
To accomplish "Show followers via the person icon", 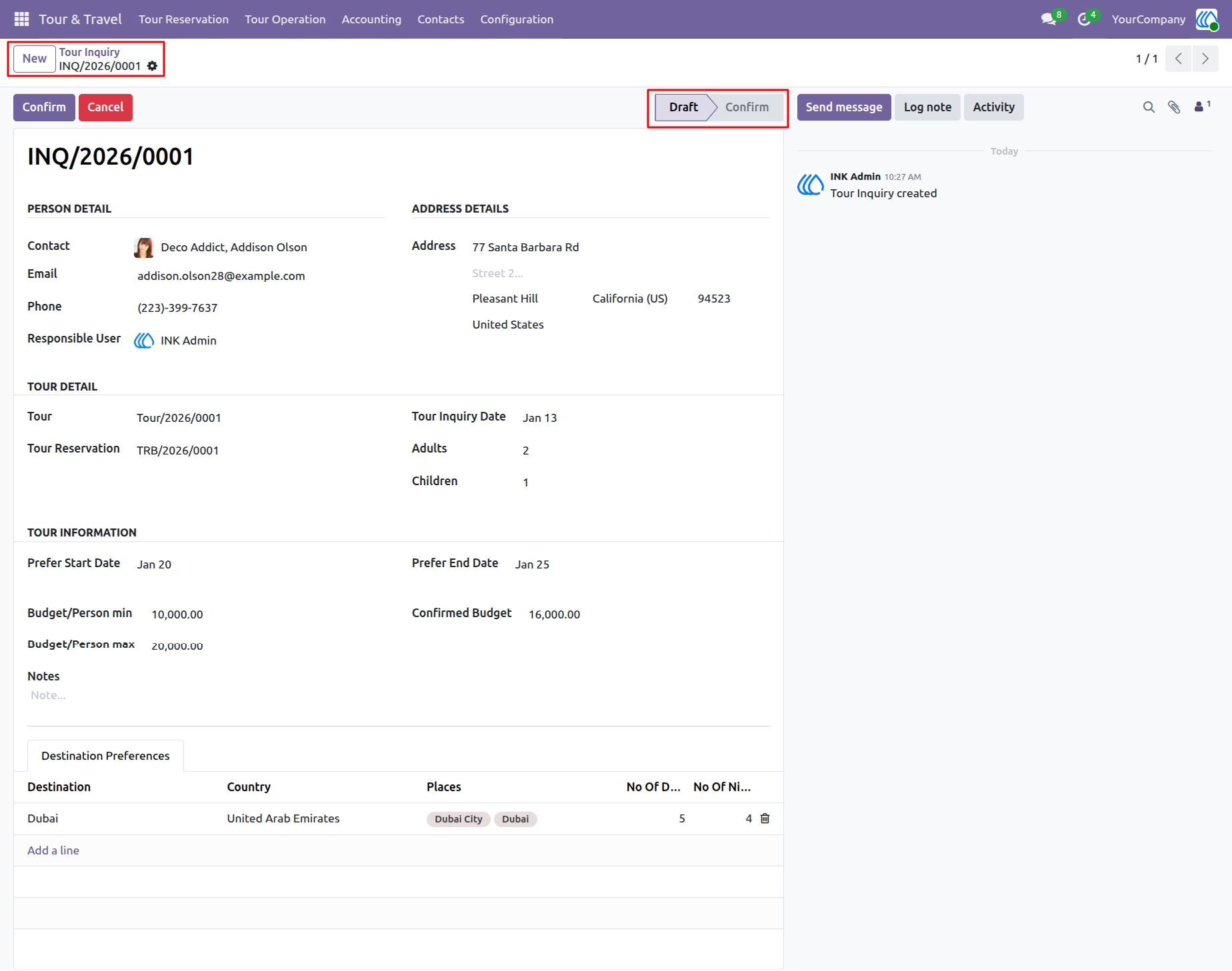I will 1202,107.
